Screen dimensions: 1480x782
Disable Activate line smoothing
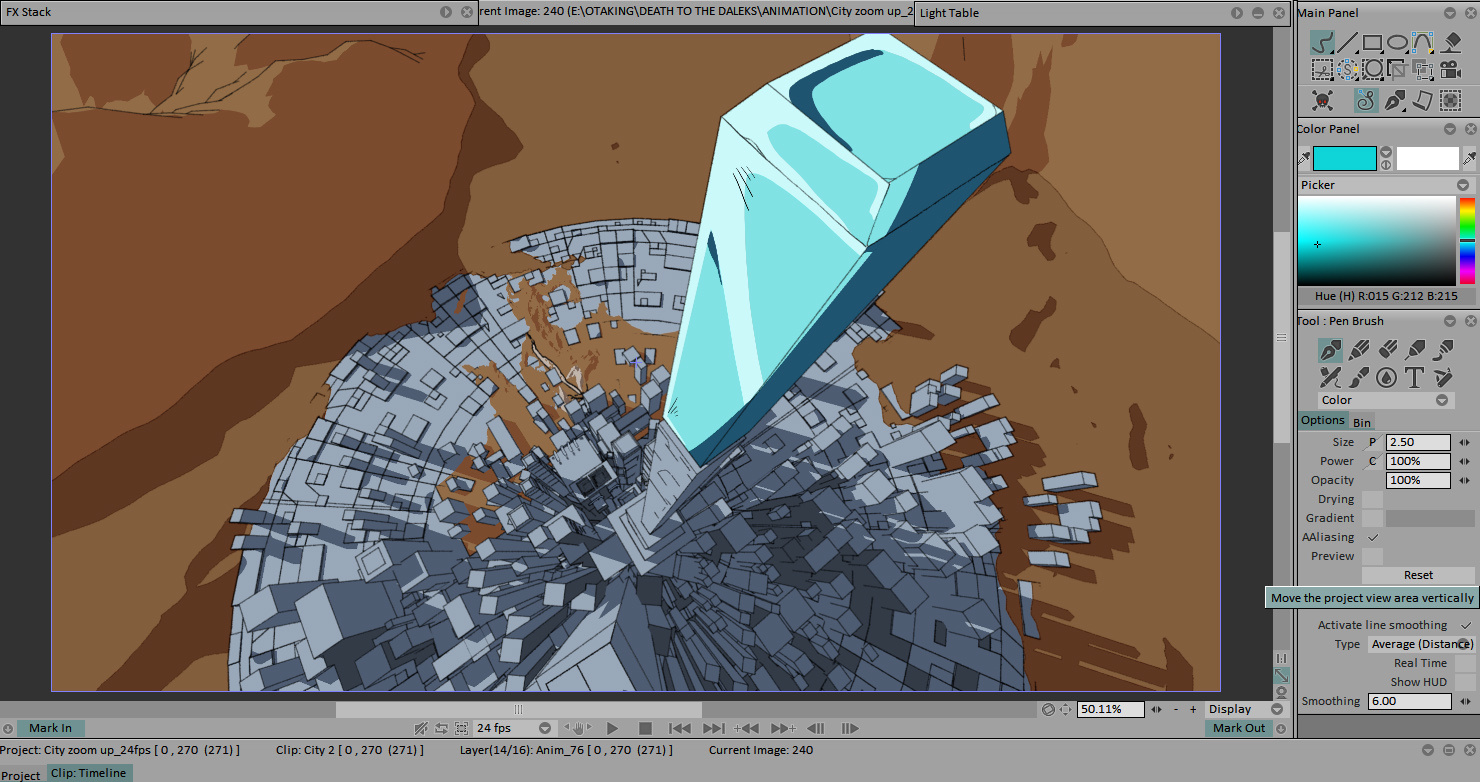point(1465,625)
